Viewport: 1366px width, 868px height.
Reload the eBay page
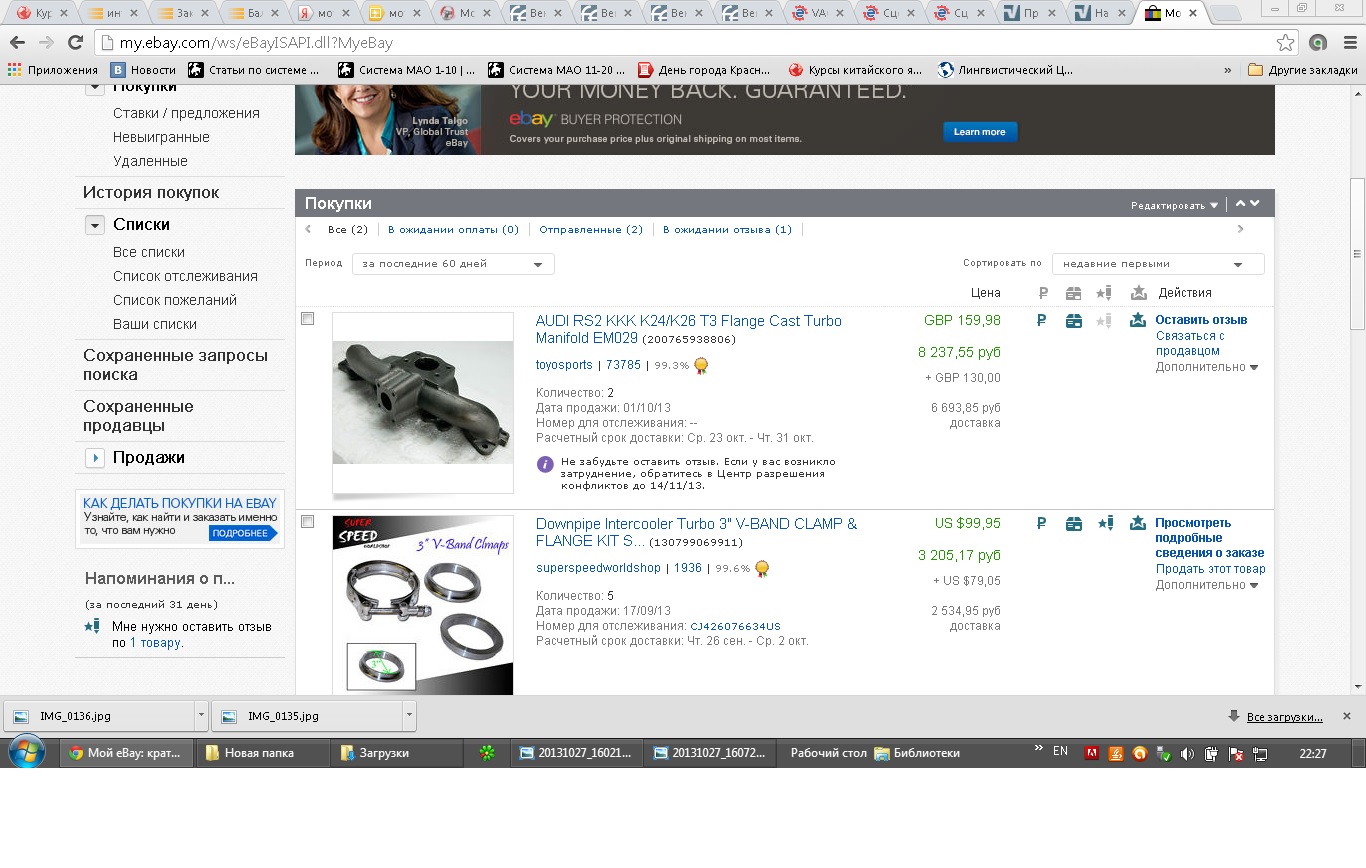[x=75, y=43]
